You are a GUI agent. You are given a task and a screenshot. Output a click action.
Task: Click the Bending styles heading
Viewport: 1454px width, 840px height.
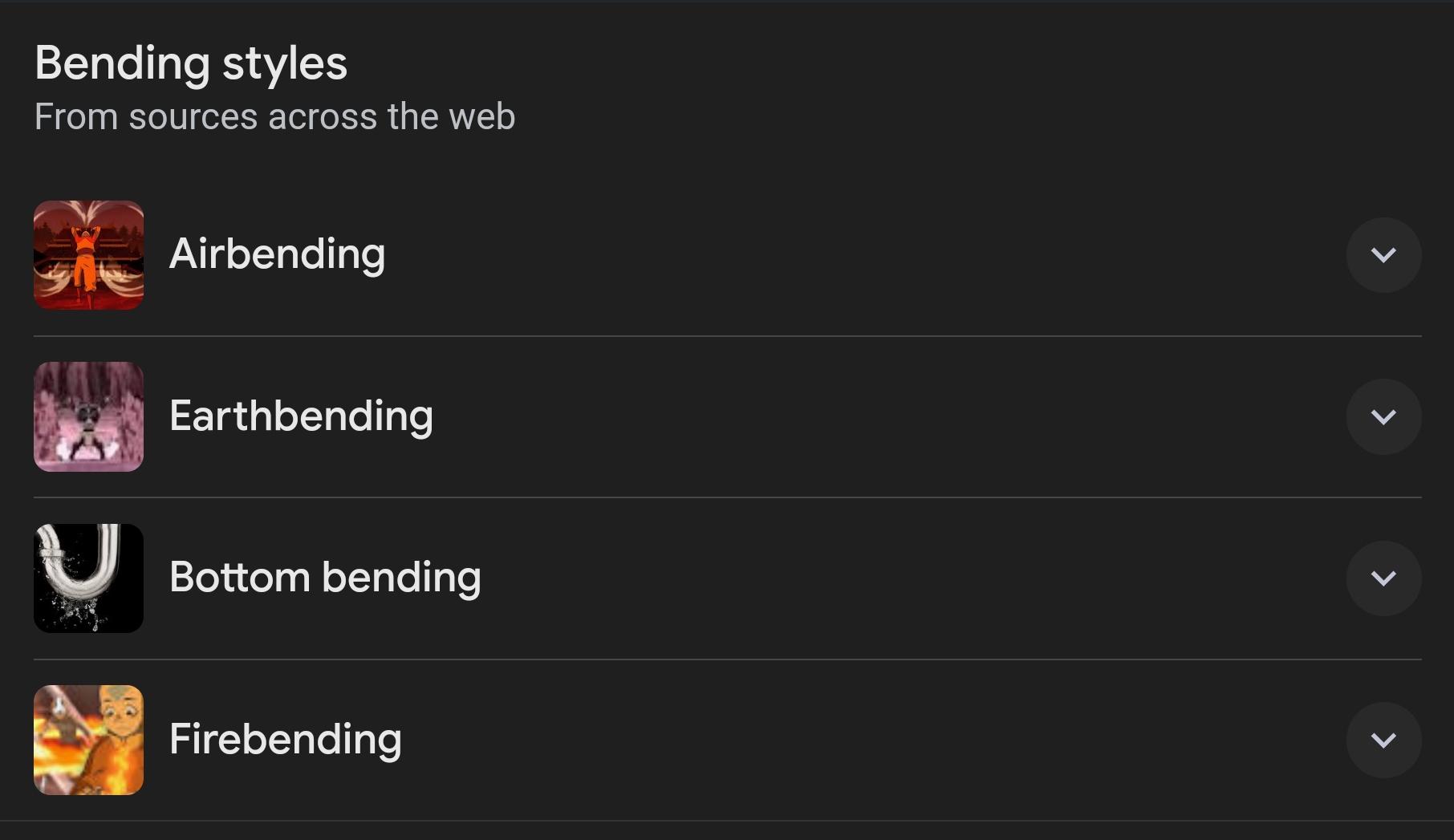191,63
